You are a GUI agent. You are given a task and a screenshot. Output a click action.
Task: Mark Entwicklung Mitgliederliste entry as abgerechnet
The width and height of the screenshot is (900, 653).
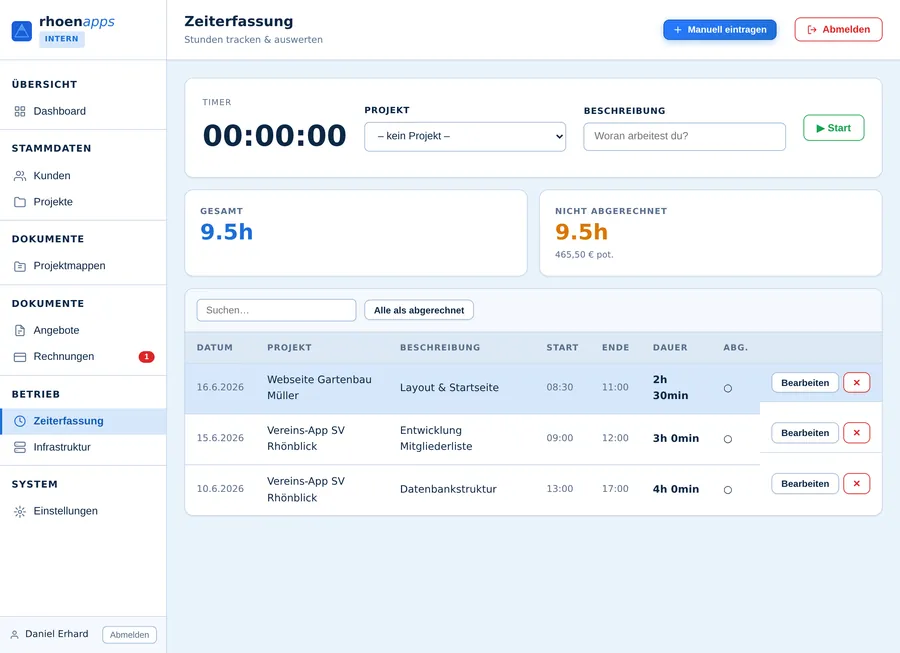(728, 439)
